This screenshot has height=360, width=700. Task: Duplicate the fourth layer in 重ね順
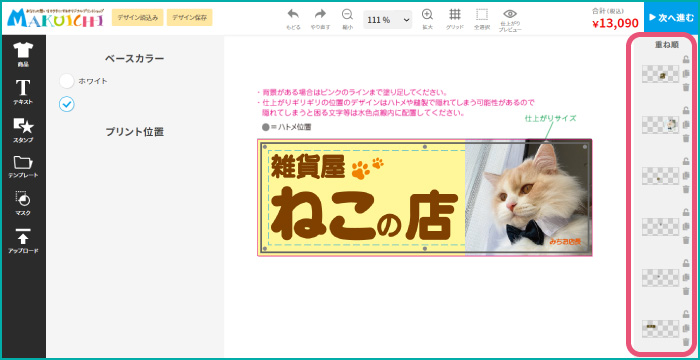point(686,226)
